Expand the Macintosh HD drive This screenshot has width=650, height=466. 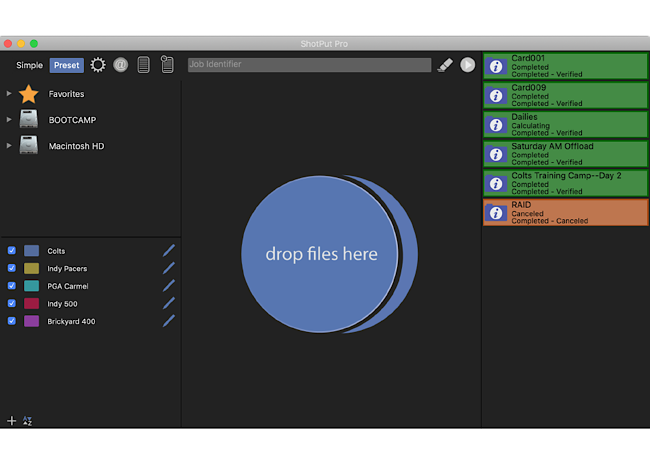click(9, 146)
